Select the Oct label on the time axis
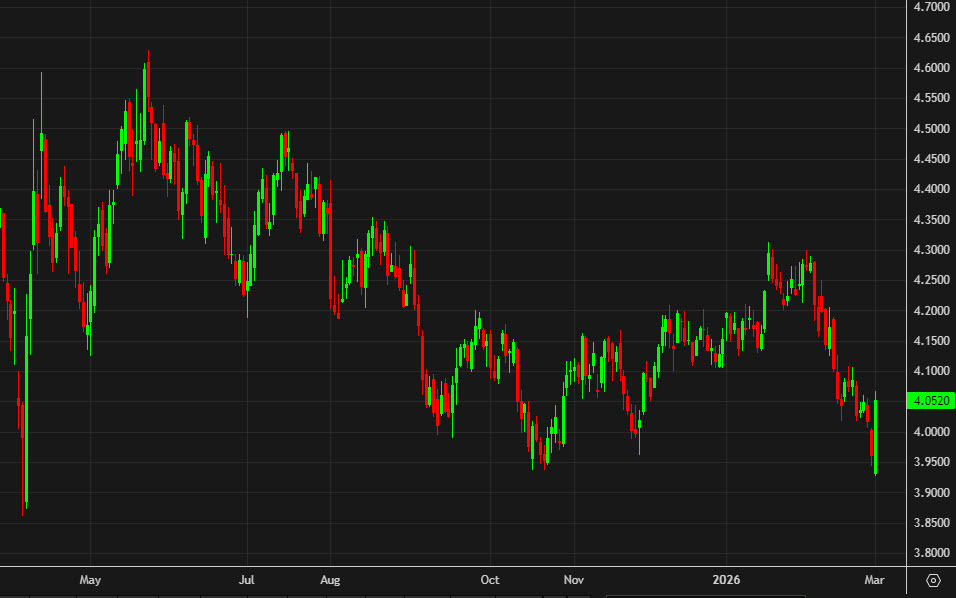 (490, 579)
